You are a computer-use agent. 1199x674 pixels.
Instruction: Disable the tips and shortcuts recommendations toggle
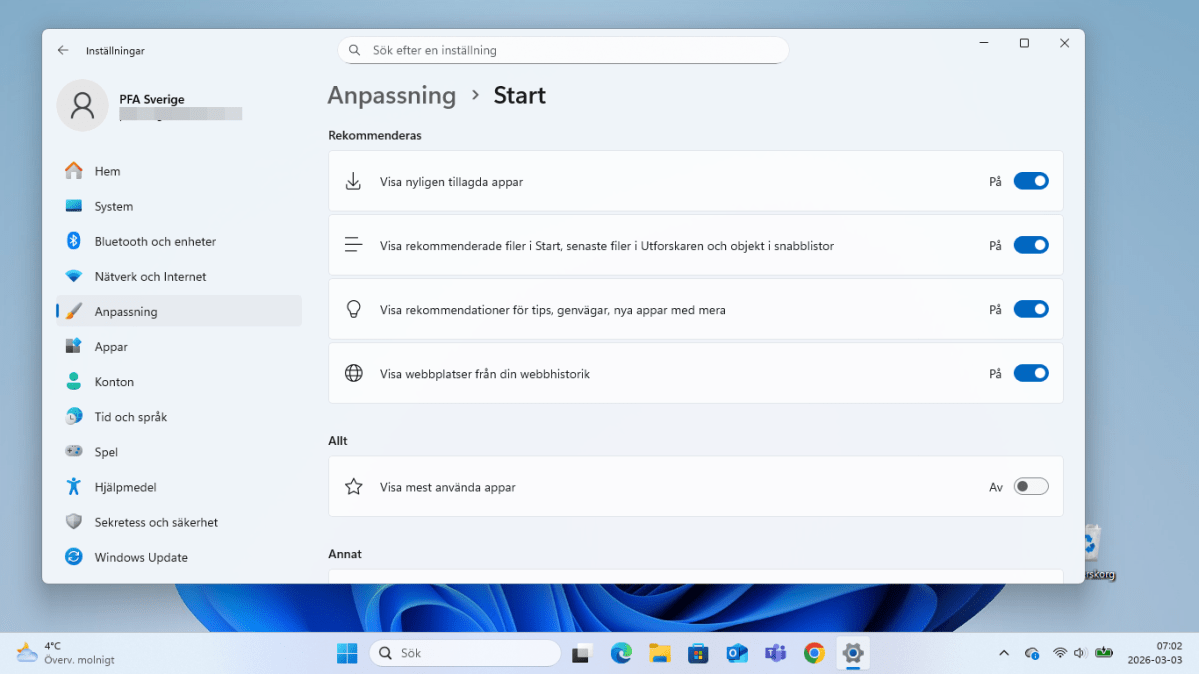pyautogui.click(x=1031, y=309)
